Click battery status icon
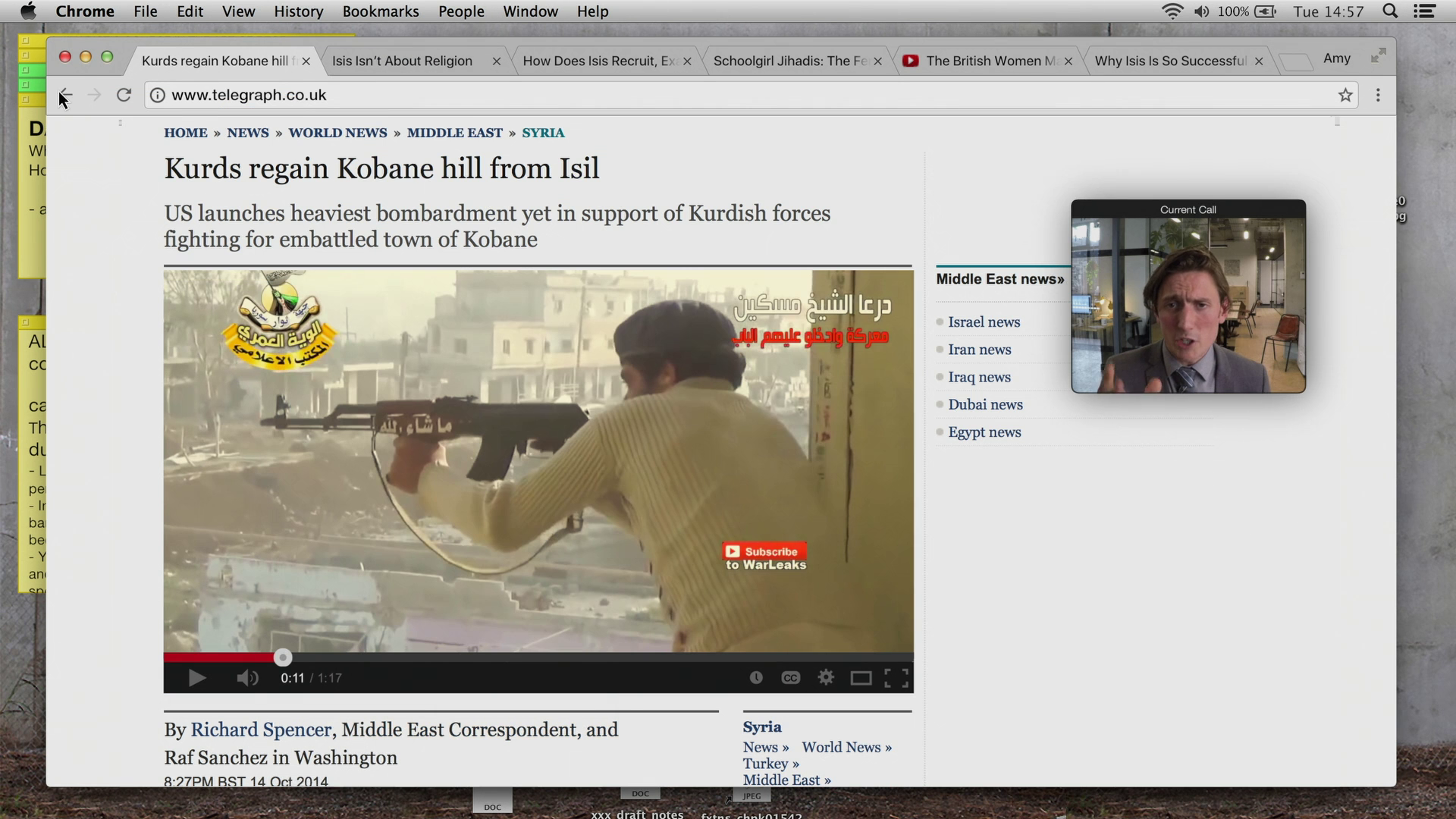This screenshot has width=1456, height=819. [x=1266, y=11]
